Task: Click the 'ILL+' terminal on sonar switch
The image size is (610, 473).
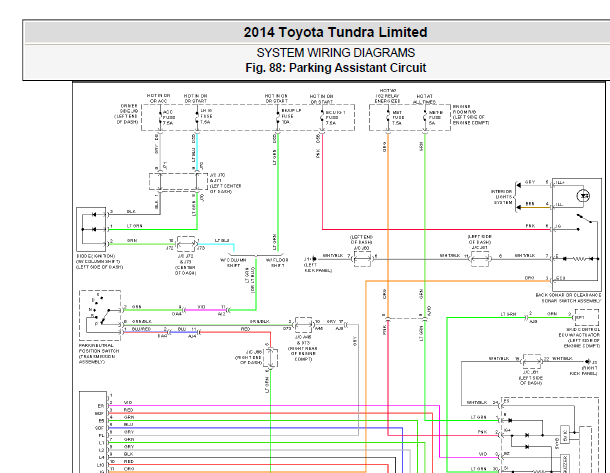Action: point(559,182)
